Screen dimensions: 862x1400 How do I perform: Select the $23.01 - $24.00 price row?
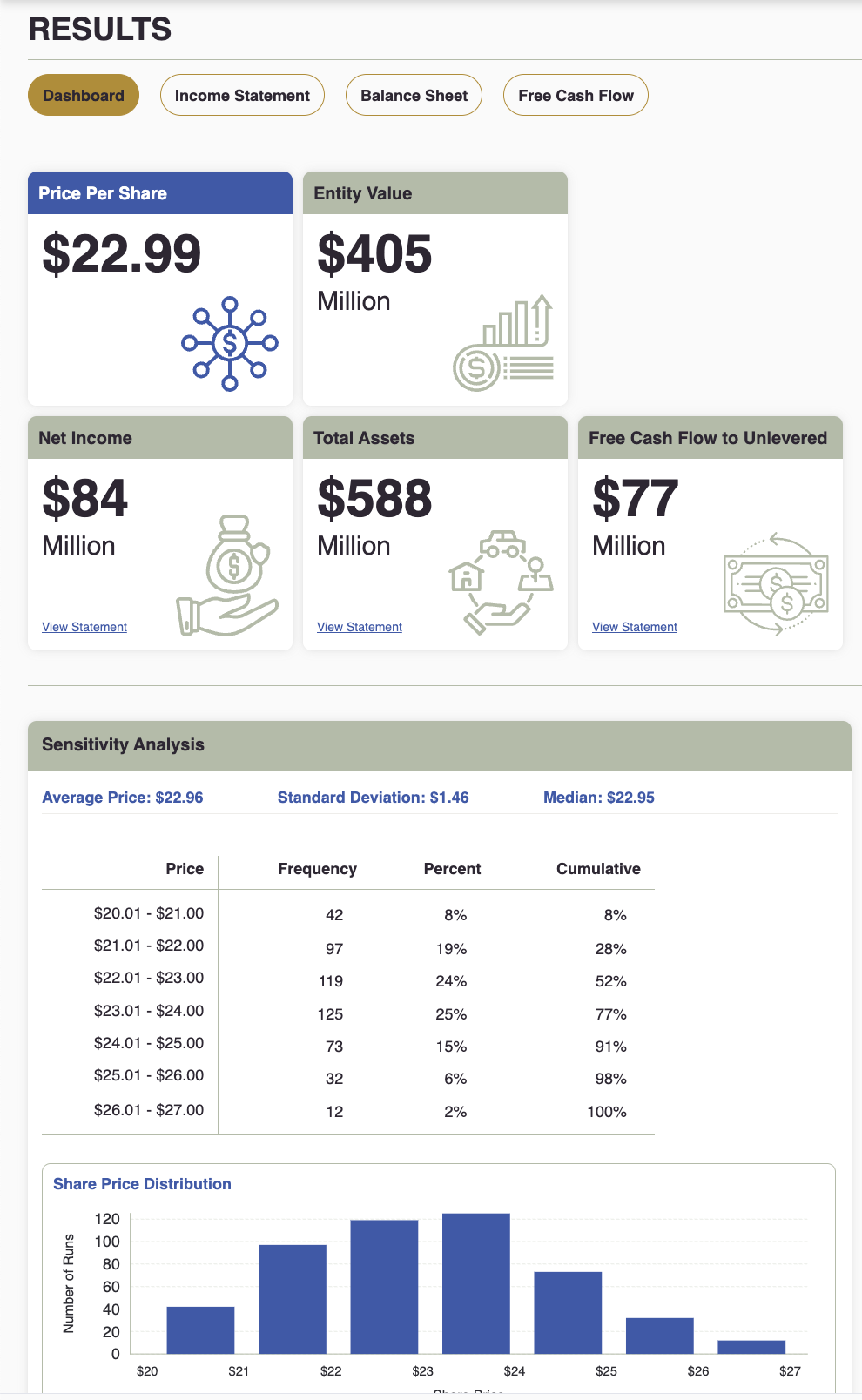[x=348, y=1013]
